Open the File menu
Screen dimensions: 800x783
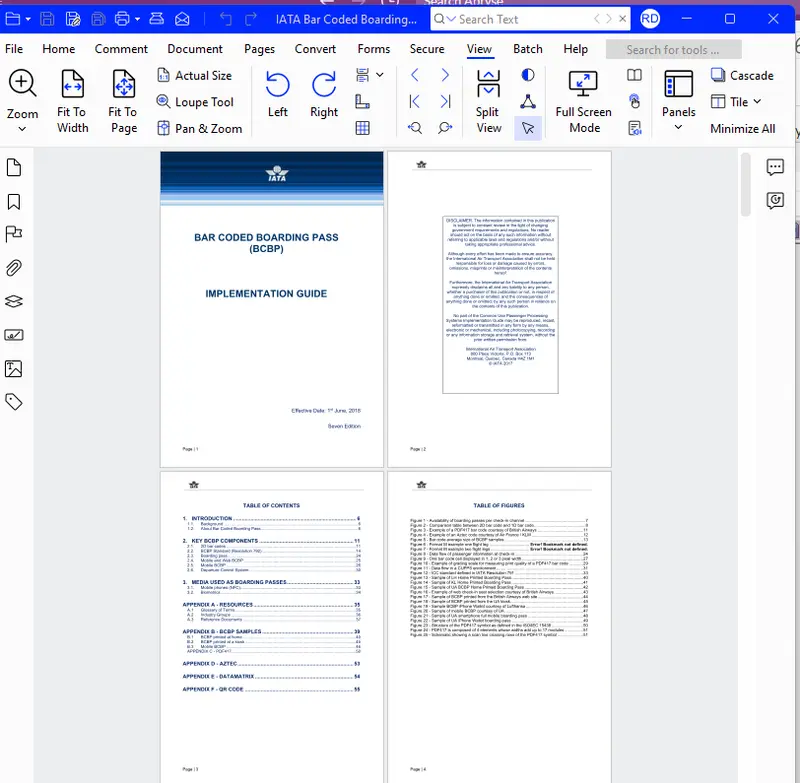click(x=14, y=49)
